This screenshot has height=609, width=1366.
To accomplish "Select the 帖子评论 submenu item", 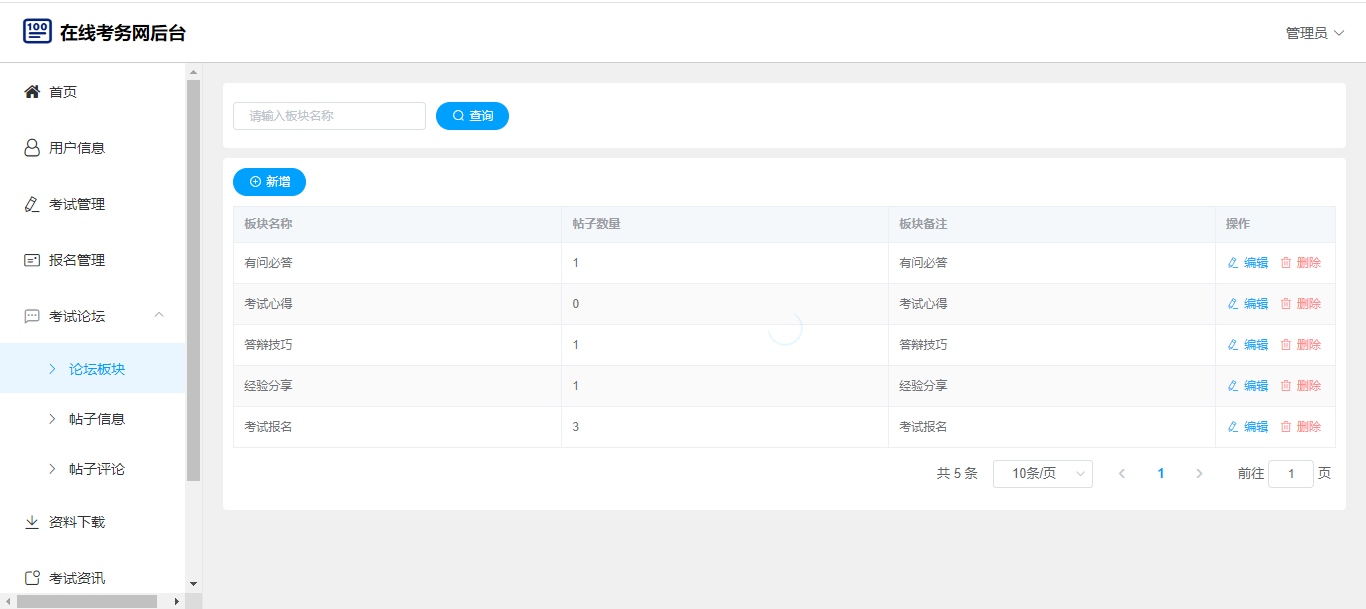I will point(93,469).
